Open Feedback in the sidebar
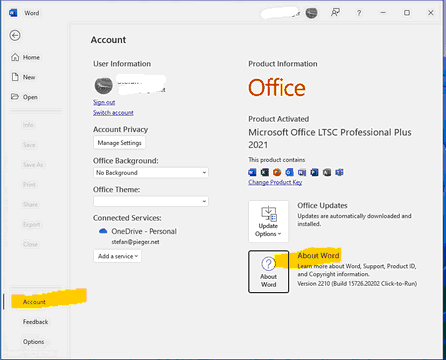Image resolution: width=446 pixels, height=360 pixels. tap(35, 322)
